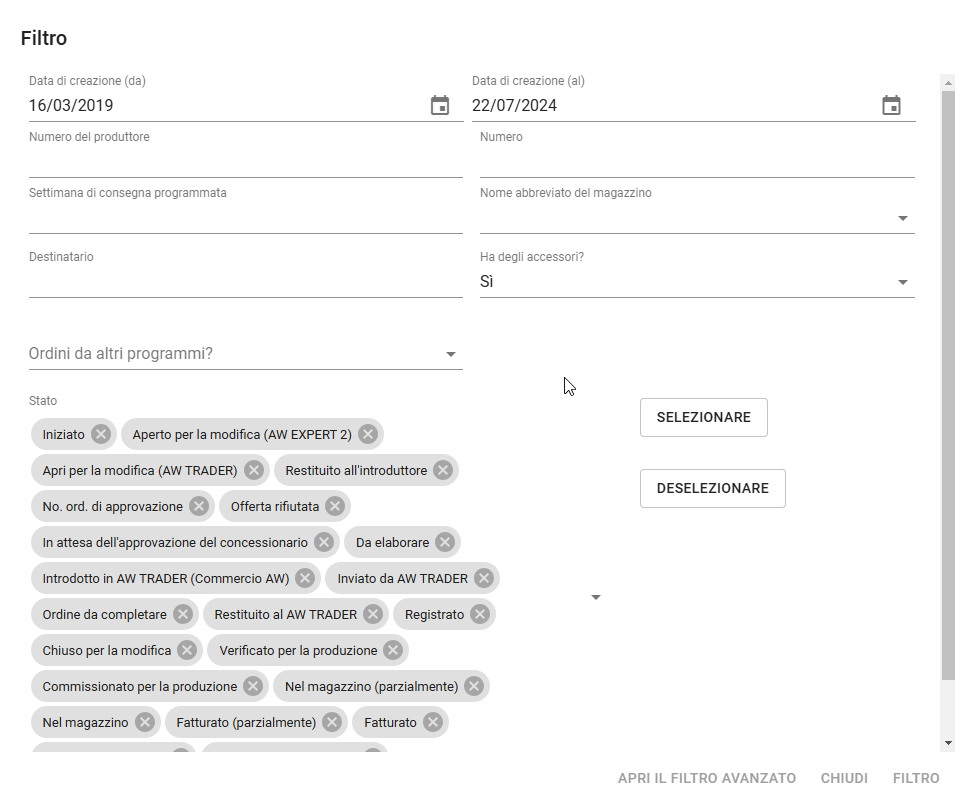
Task: Remove the Nel magazzino status chip
Action: [x=145, y=722]
